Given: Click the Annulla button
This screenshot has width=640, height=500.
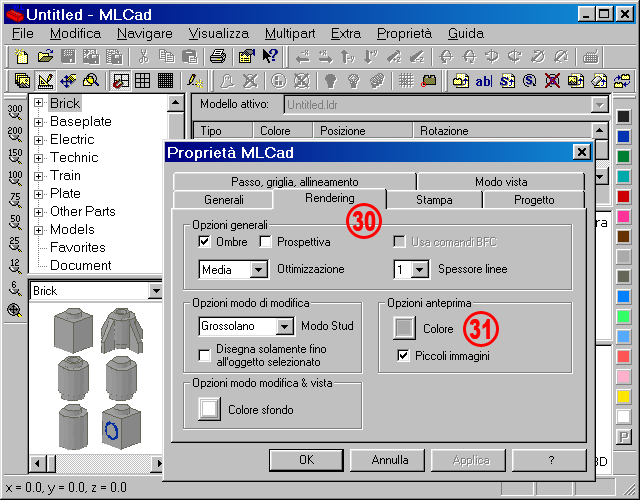Looking at the screenshot, I should tap(389, 460).
